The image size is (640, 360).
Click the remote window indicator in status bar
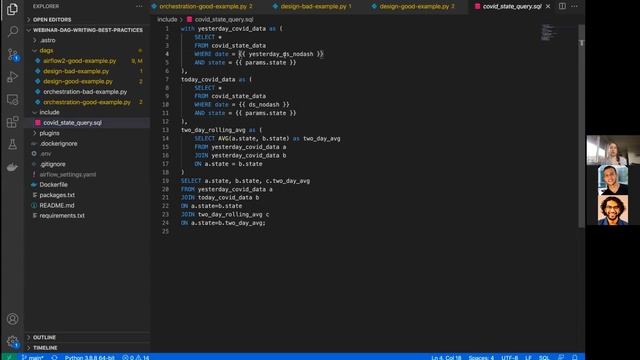click(9, 357)
